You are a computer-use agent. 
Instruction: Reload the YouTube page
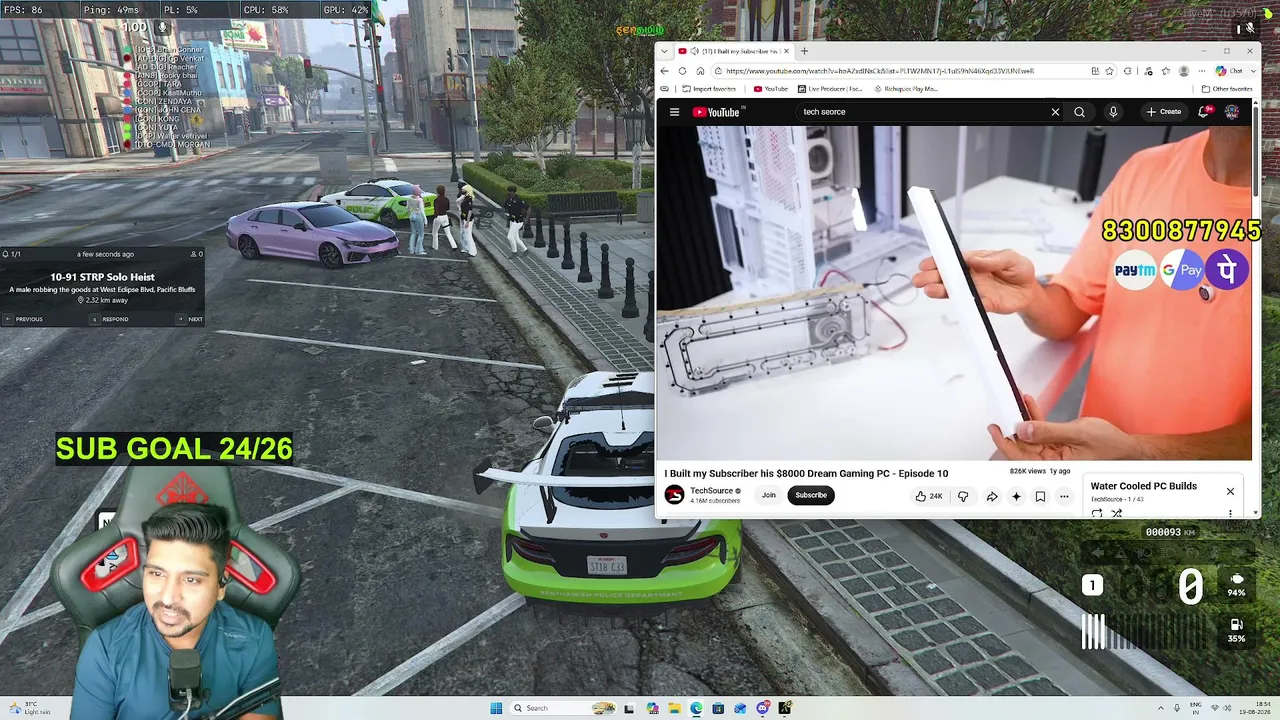pos(682,71)
